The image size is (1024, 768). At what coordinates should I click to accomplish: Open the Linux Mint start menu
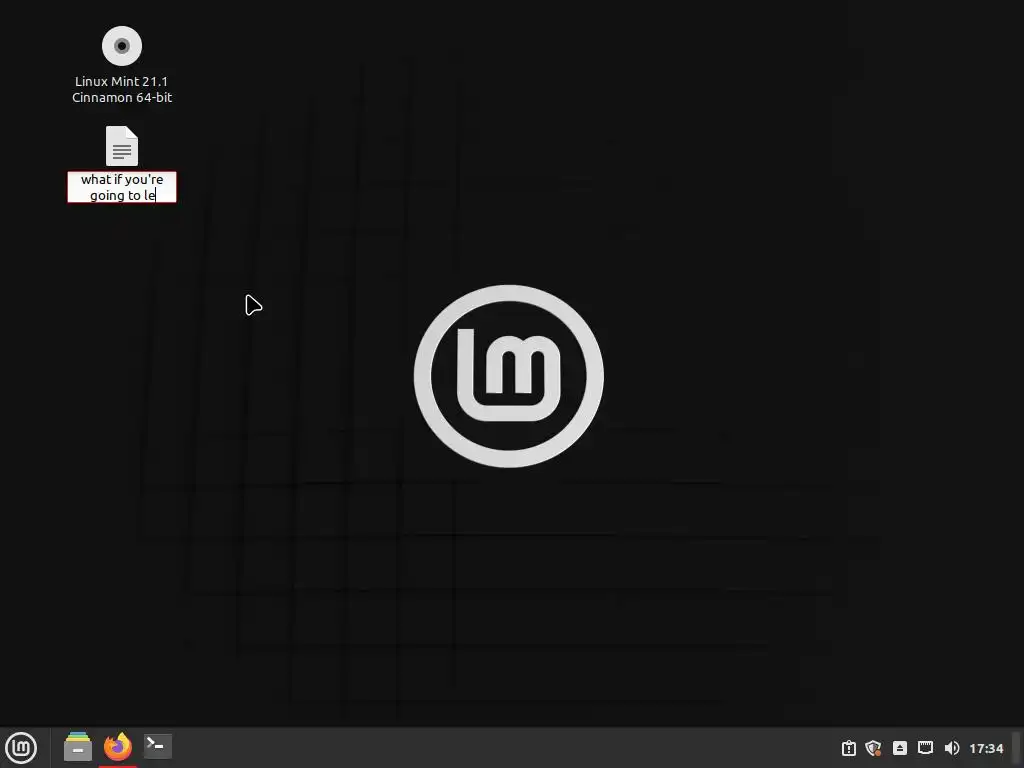click(21, 748)
